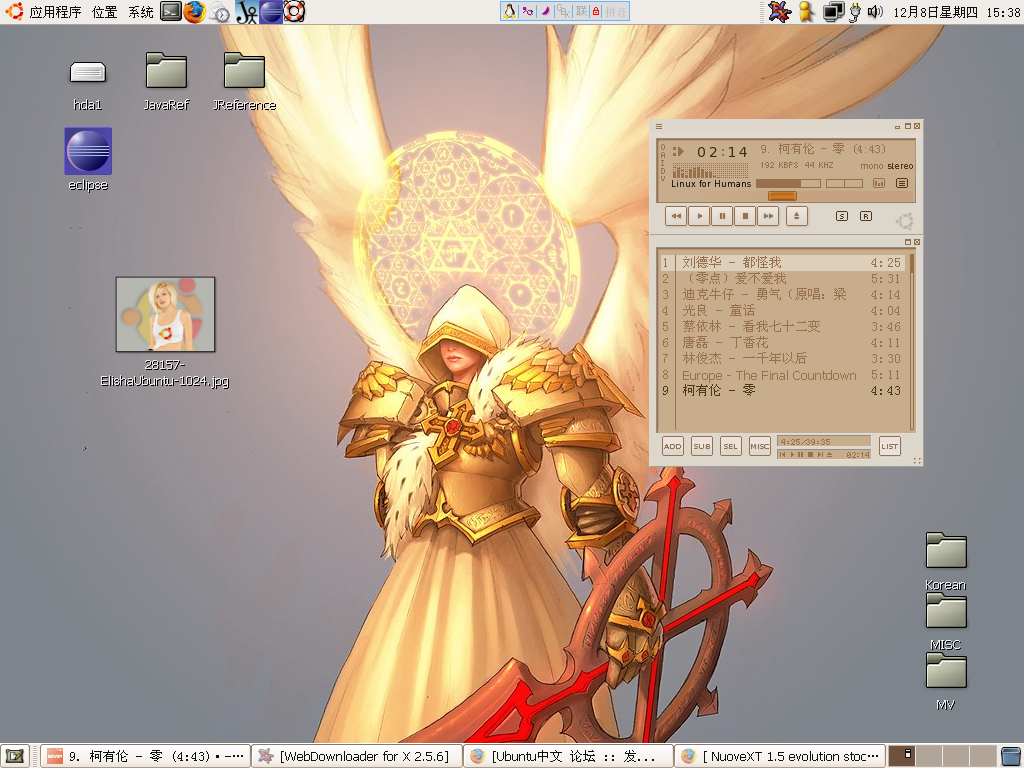Open the lifebuoy help icon in panel
Screen dimensions: 1024x768
[294, 12]
